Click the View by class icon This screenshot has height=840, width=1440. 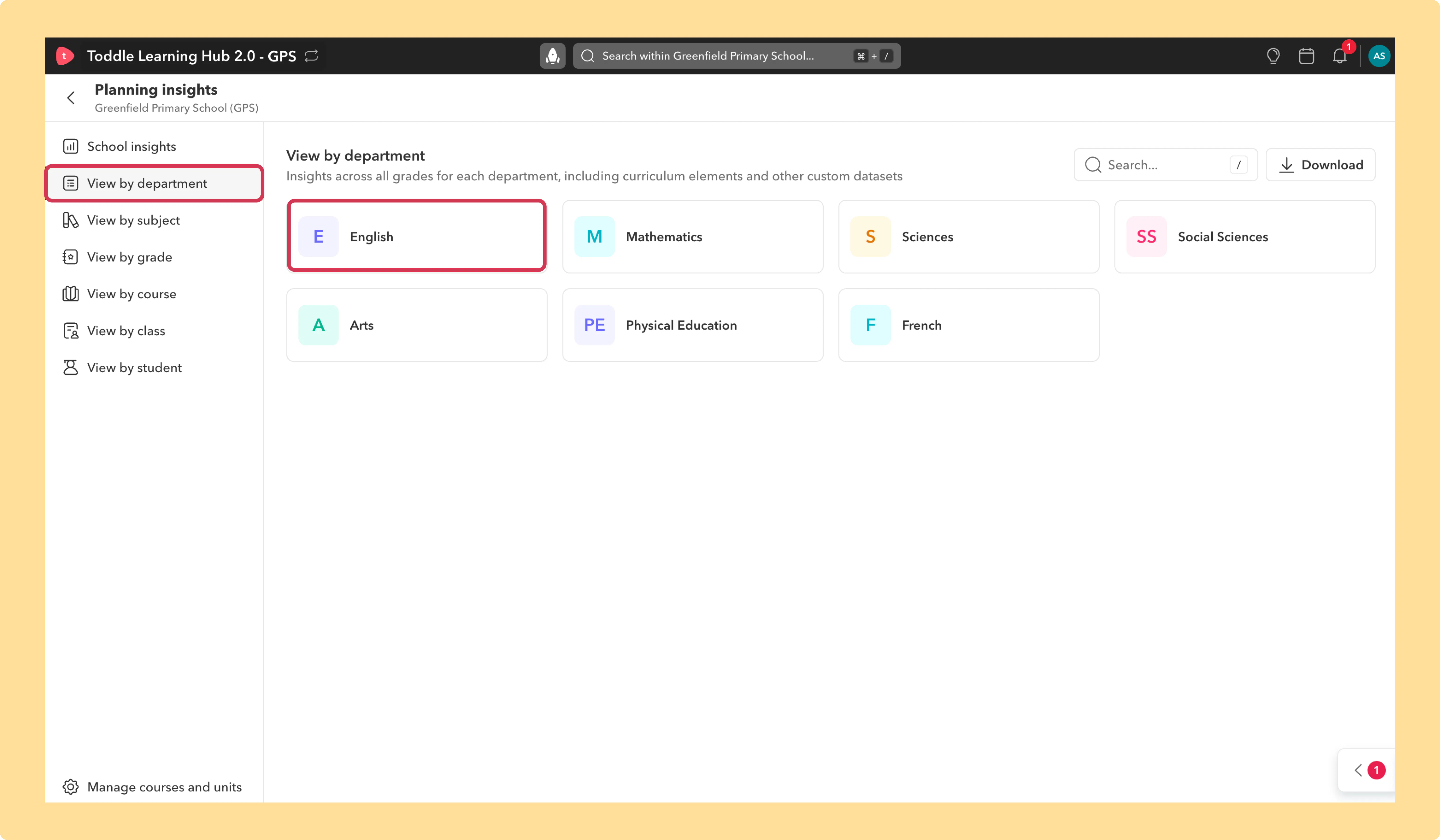70,331
